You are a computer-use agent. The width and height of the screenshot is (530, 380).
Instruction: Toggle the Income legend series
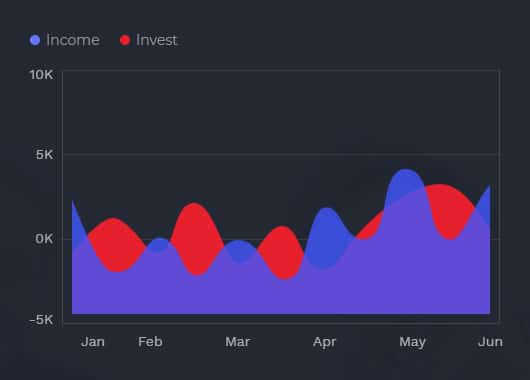(x=65, y=40)
